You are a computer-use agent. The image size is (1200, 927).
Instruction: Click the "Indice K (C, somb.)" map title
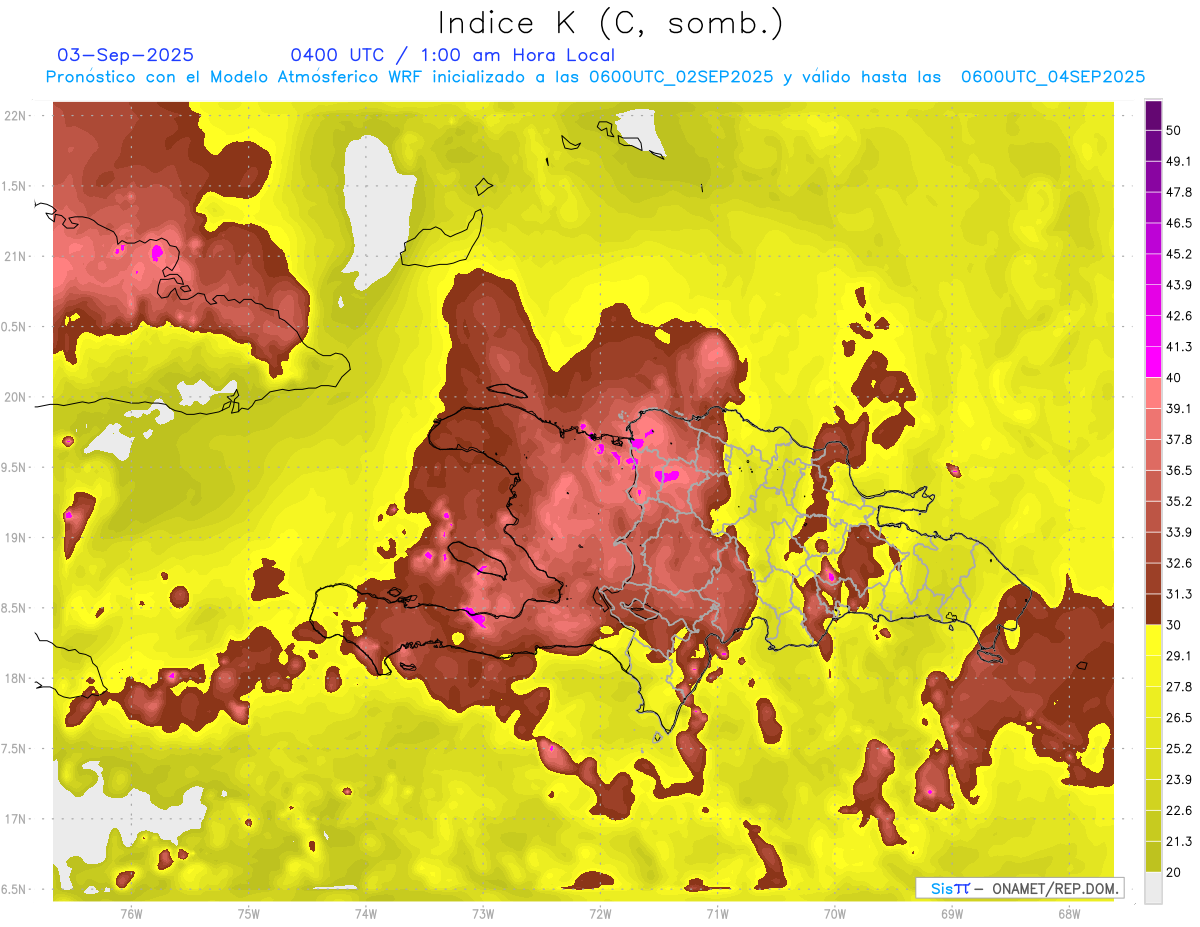[x=611, y=24]
